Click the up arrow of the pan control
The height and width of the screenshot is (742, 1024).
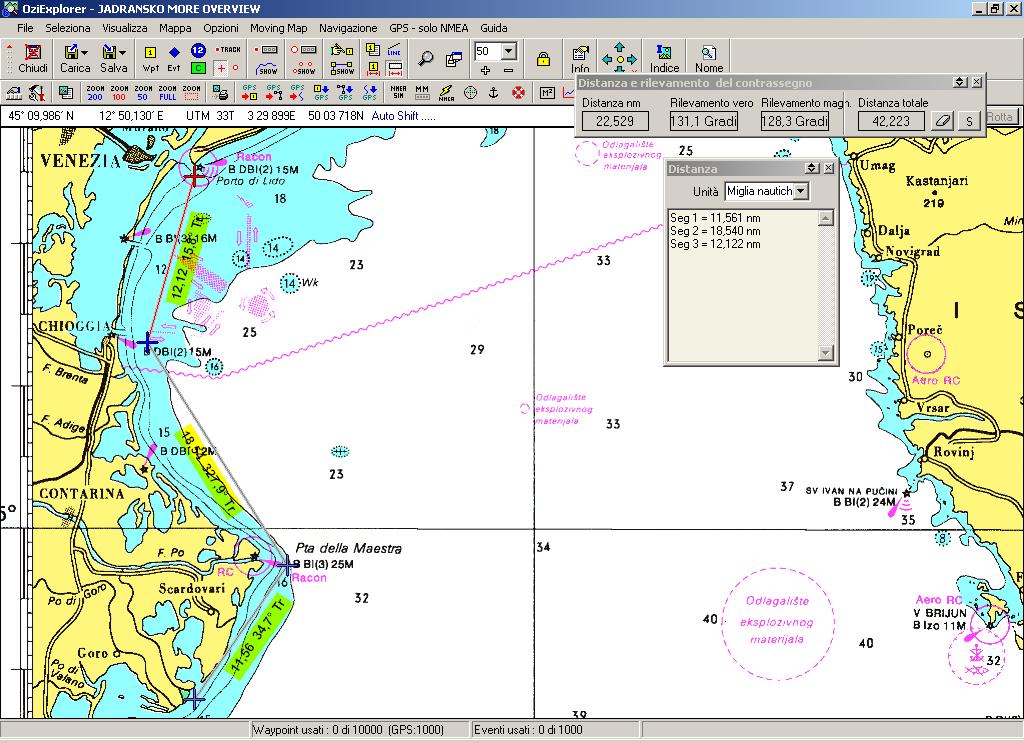coord(619,47)
